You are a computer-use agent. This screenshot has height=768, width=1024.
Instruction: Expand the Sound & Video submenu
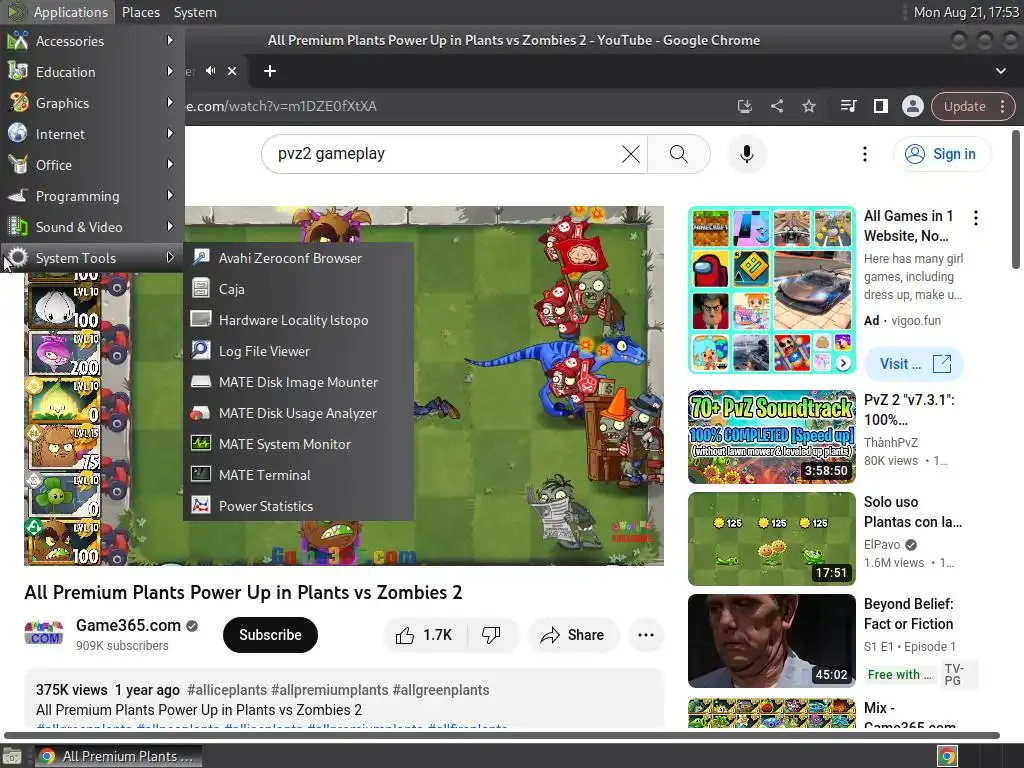coord(92,227)
